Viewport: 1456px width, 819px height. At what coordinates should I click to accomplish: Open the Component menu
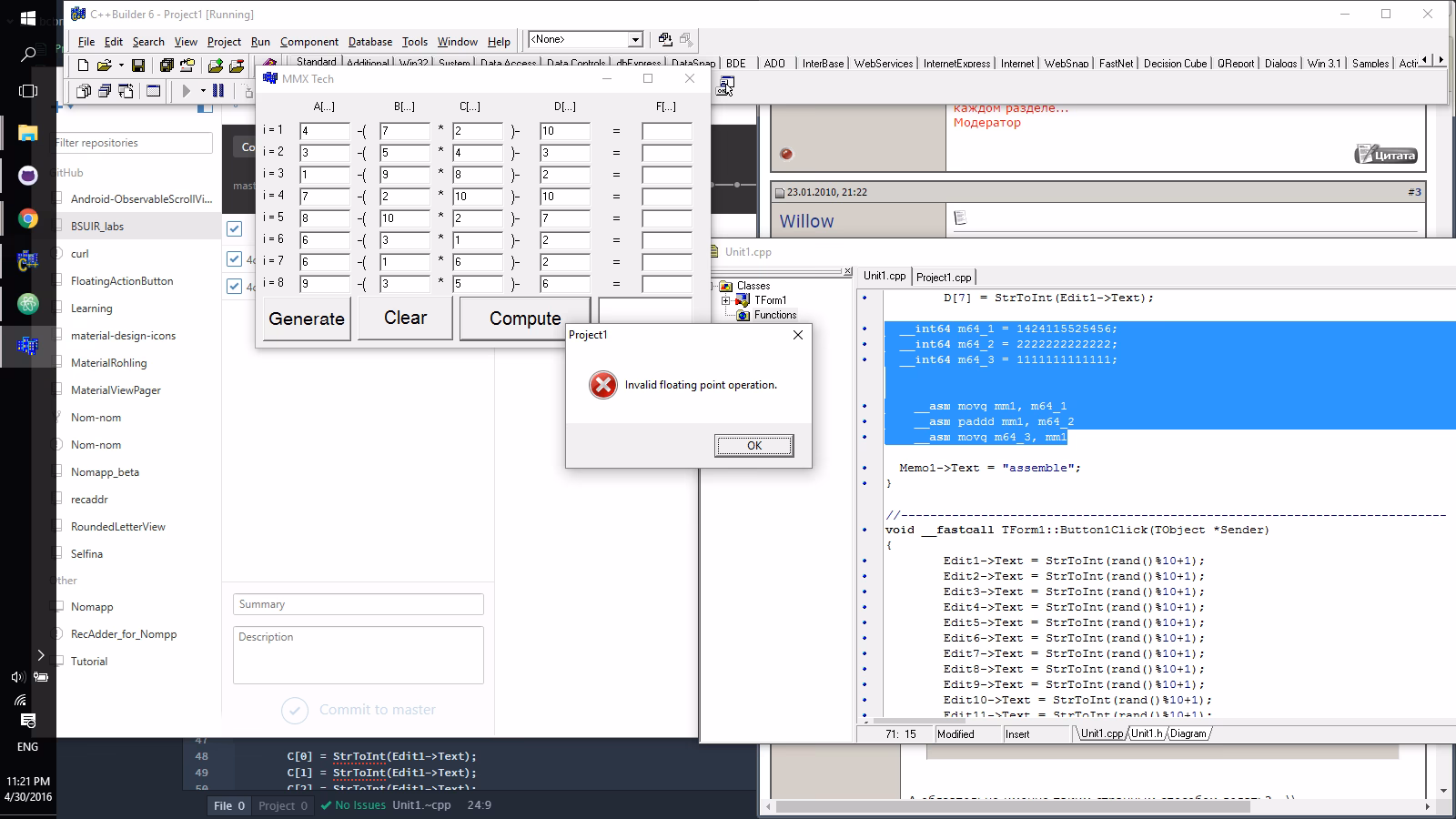click(309, 41)
